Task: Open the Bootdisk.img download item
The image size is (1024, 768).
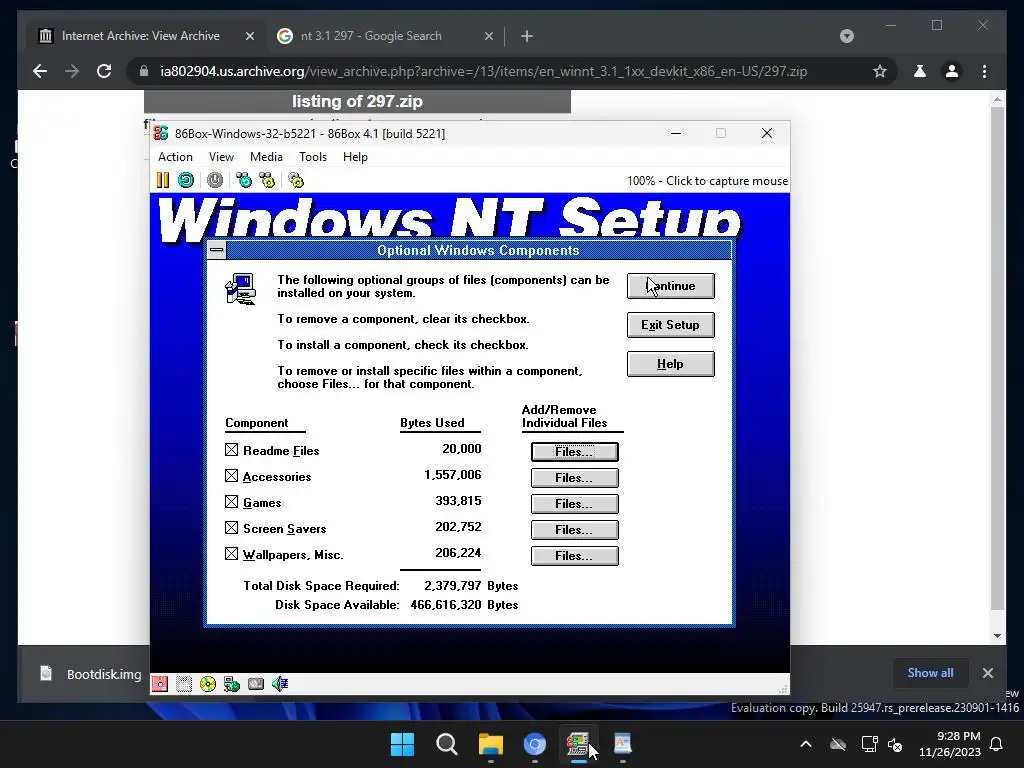Action: [x=91, y=674]
